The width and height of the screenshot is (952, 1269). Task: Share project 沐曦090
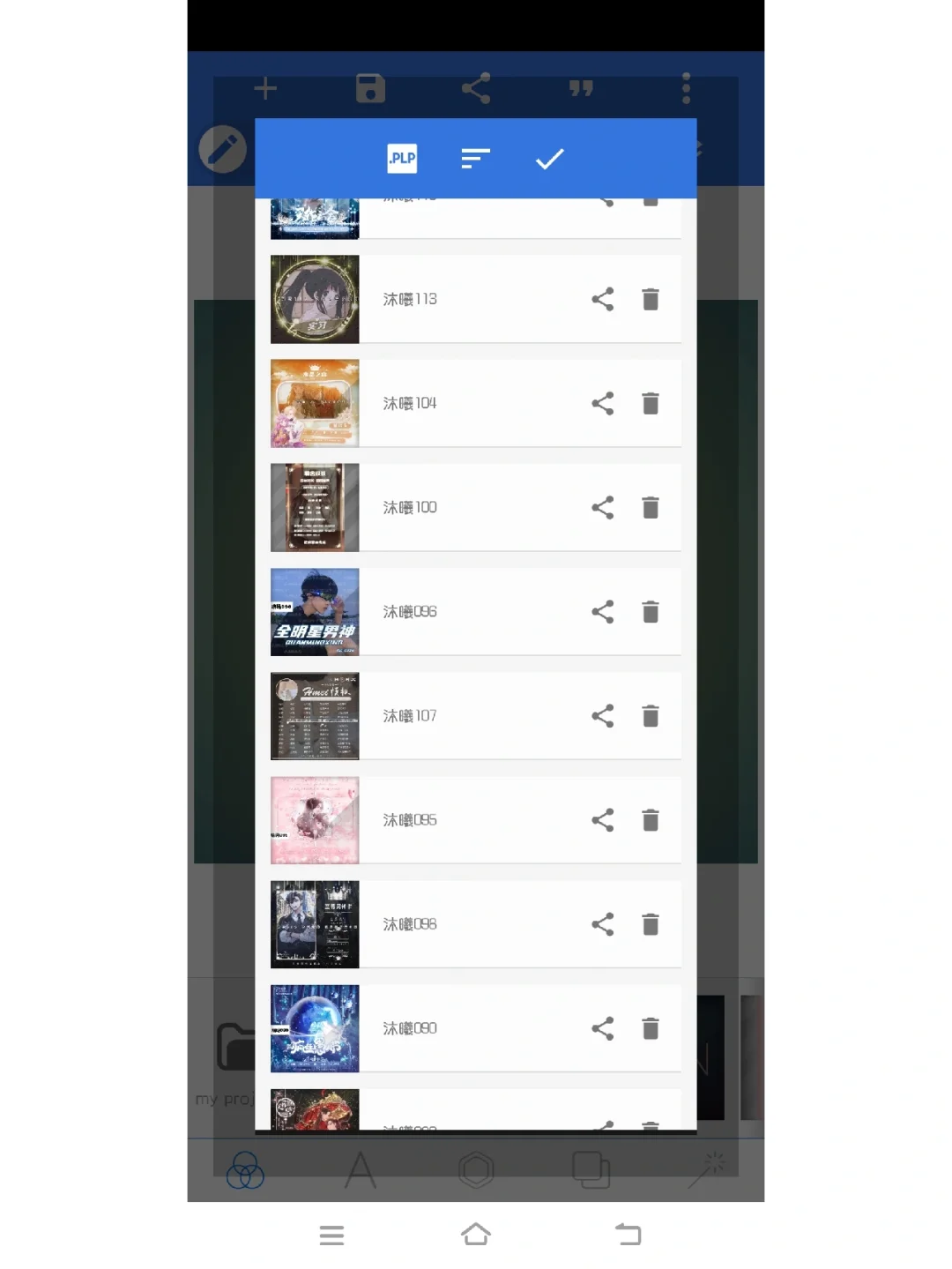[x=603, y=1027]
